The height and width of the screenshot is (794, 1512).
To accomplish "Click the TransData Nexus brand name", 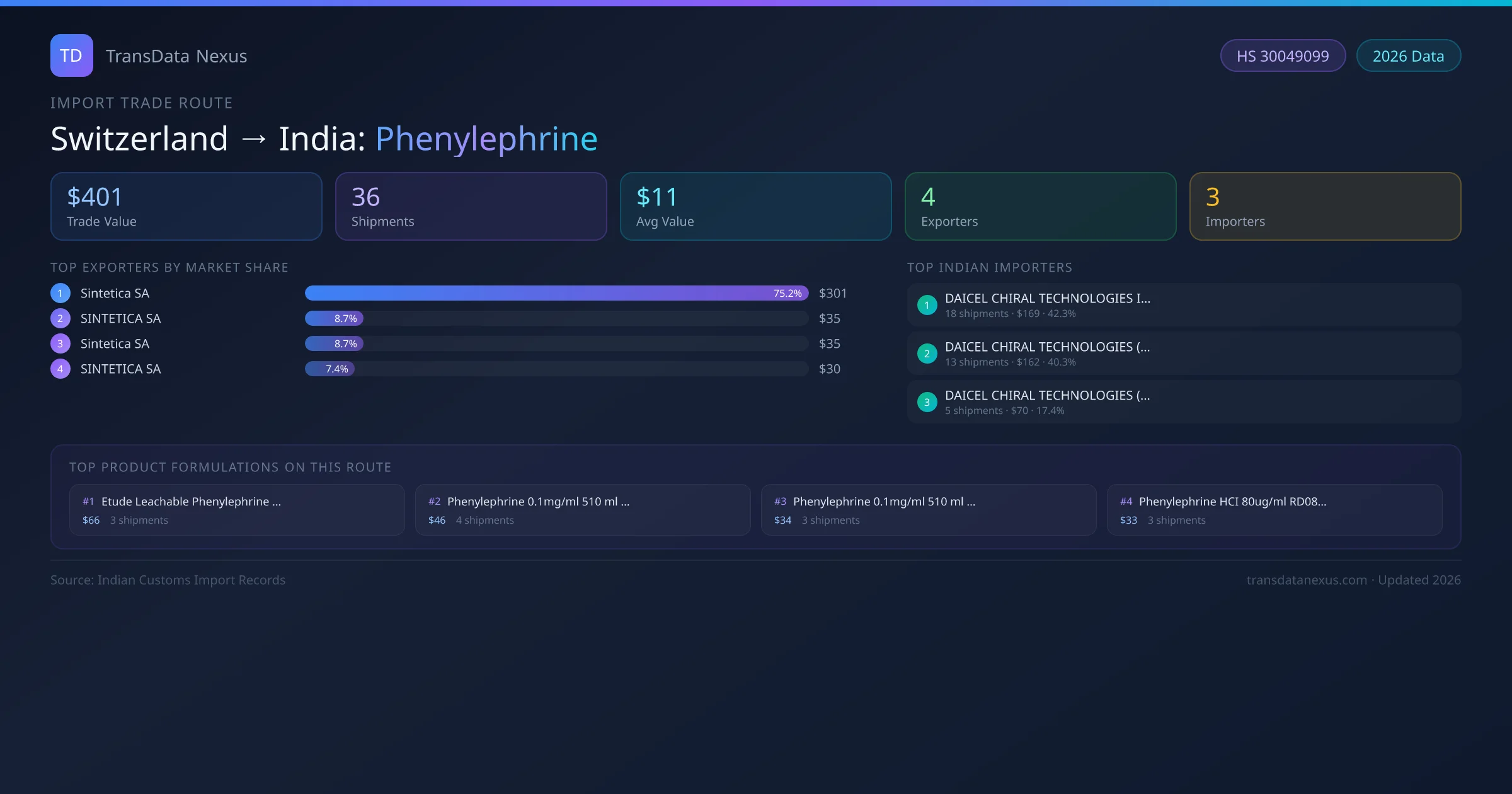I will pos(176,56).
